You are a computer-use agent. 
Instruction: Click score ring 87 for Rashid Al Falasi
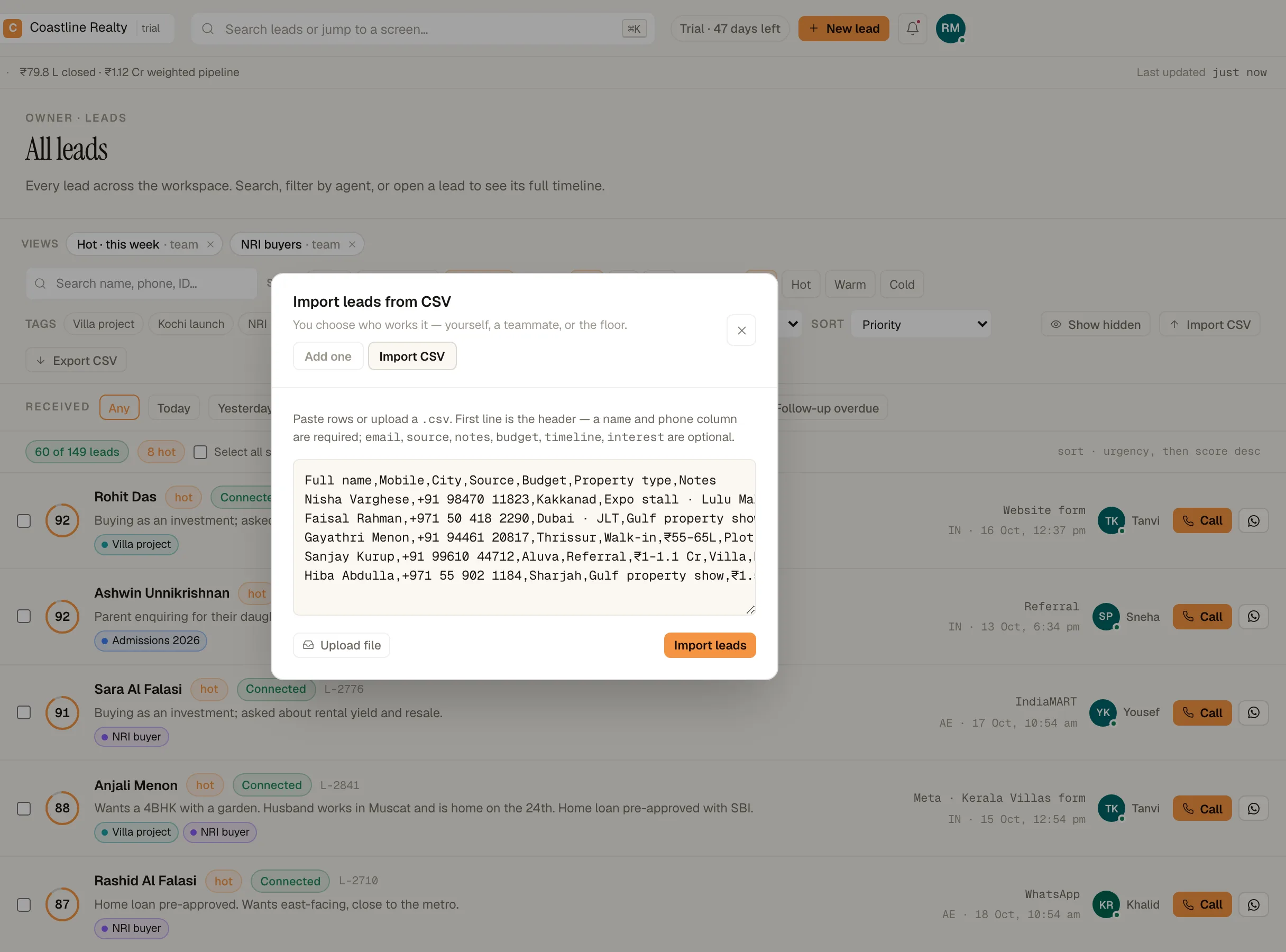coord(62,904)
